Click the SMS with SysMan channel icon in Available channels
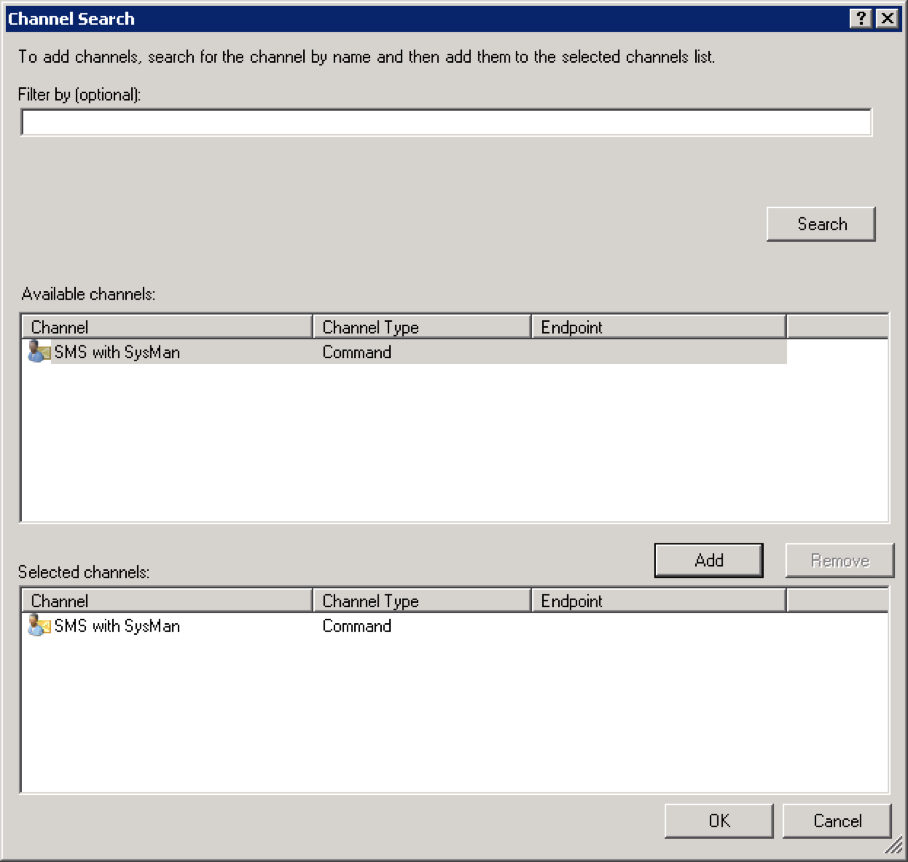The width and height of the screenshot is (908, 862). pos(39,352)
